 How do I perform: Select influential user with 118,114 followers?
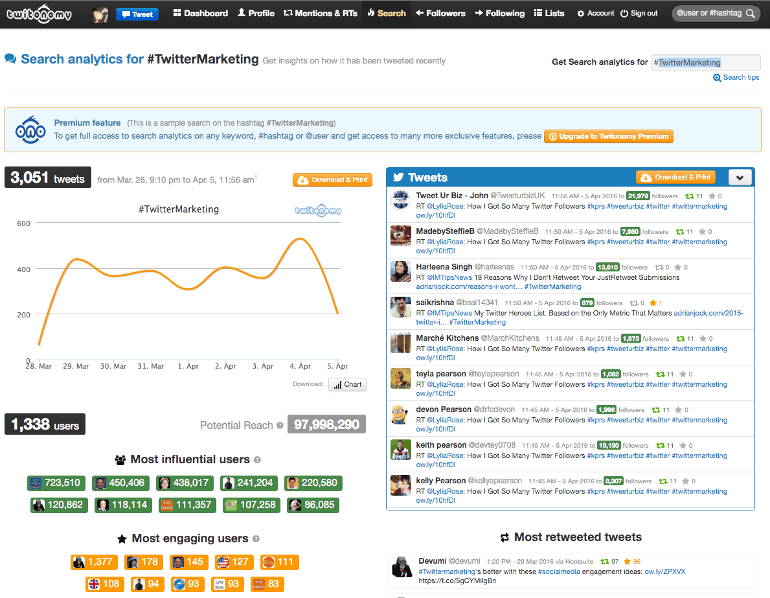(x=123, y=505)
